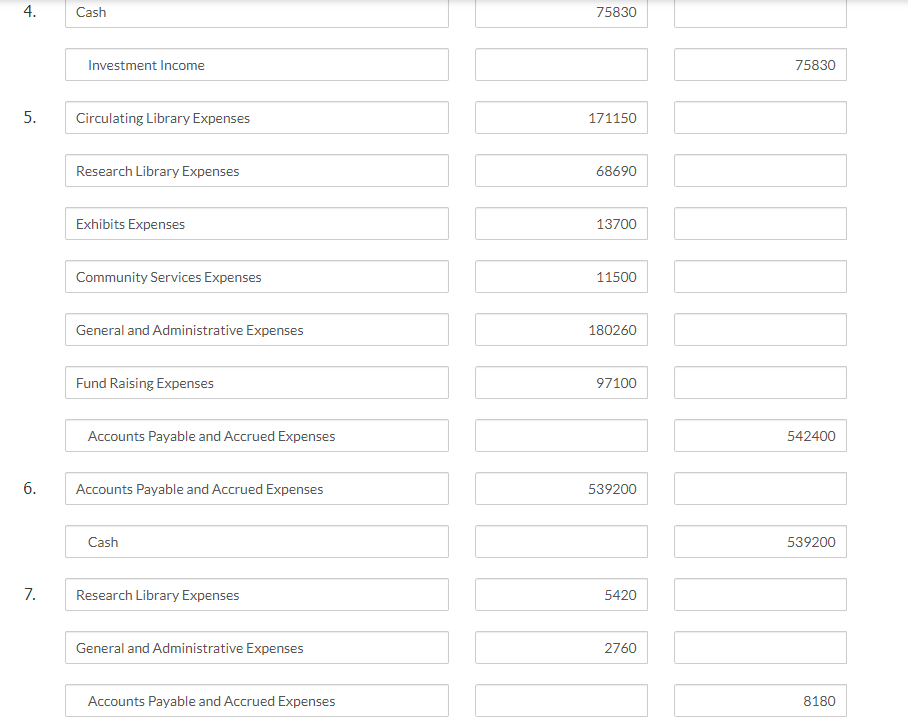
Task: Click the Circulating Library Expenses account box
Action: coord(256,117)
